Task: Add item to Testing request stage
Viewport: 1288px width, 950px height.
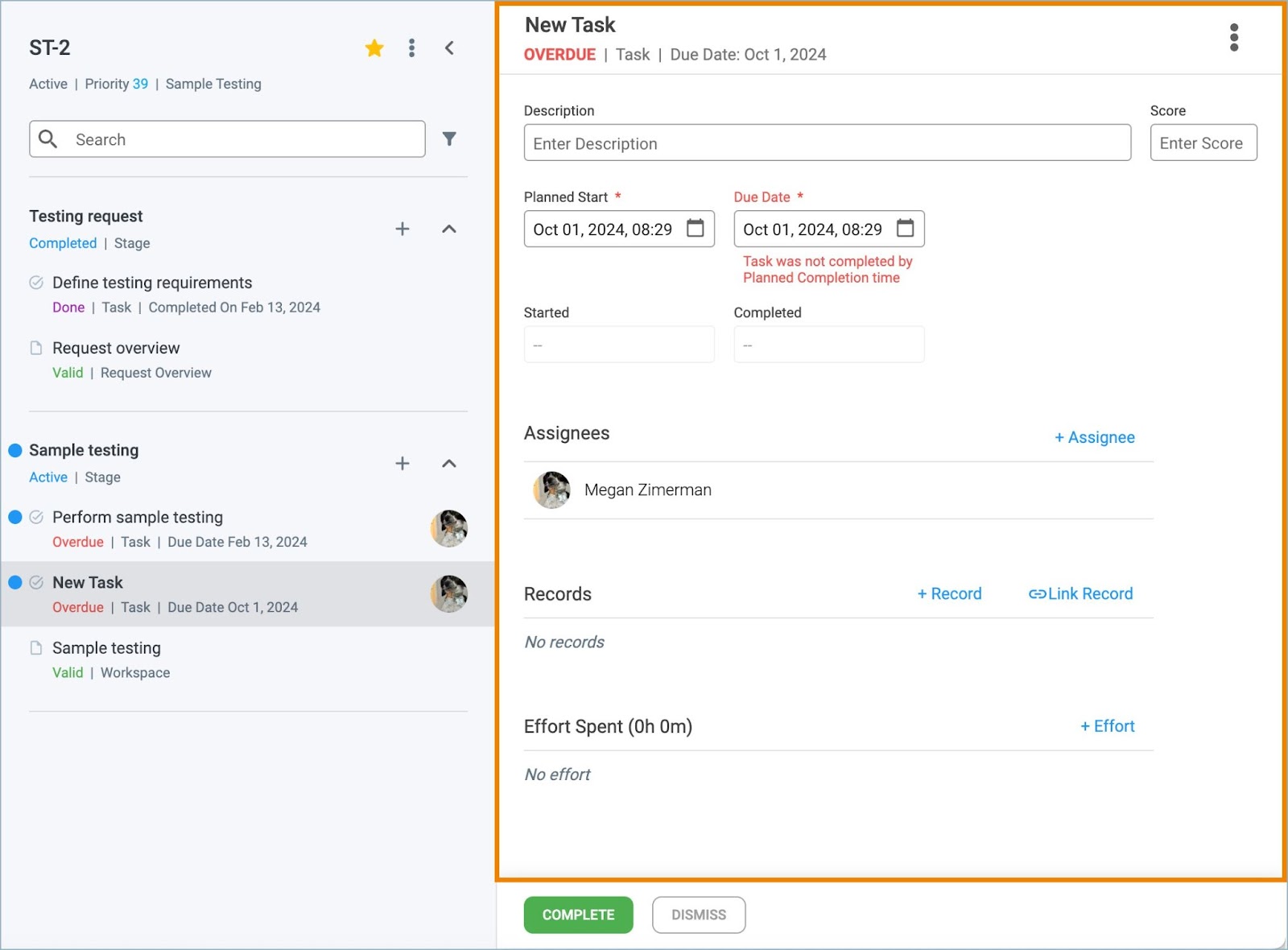Action: 402,229
